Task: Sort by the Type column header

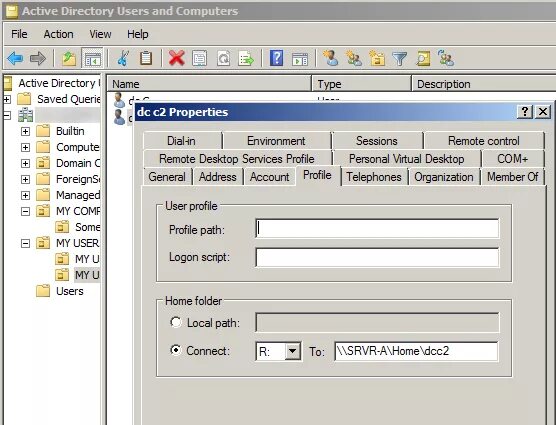Action: [361, 84]
